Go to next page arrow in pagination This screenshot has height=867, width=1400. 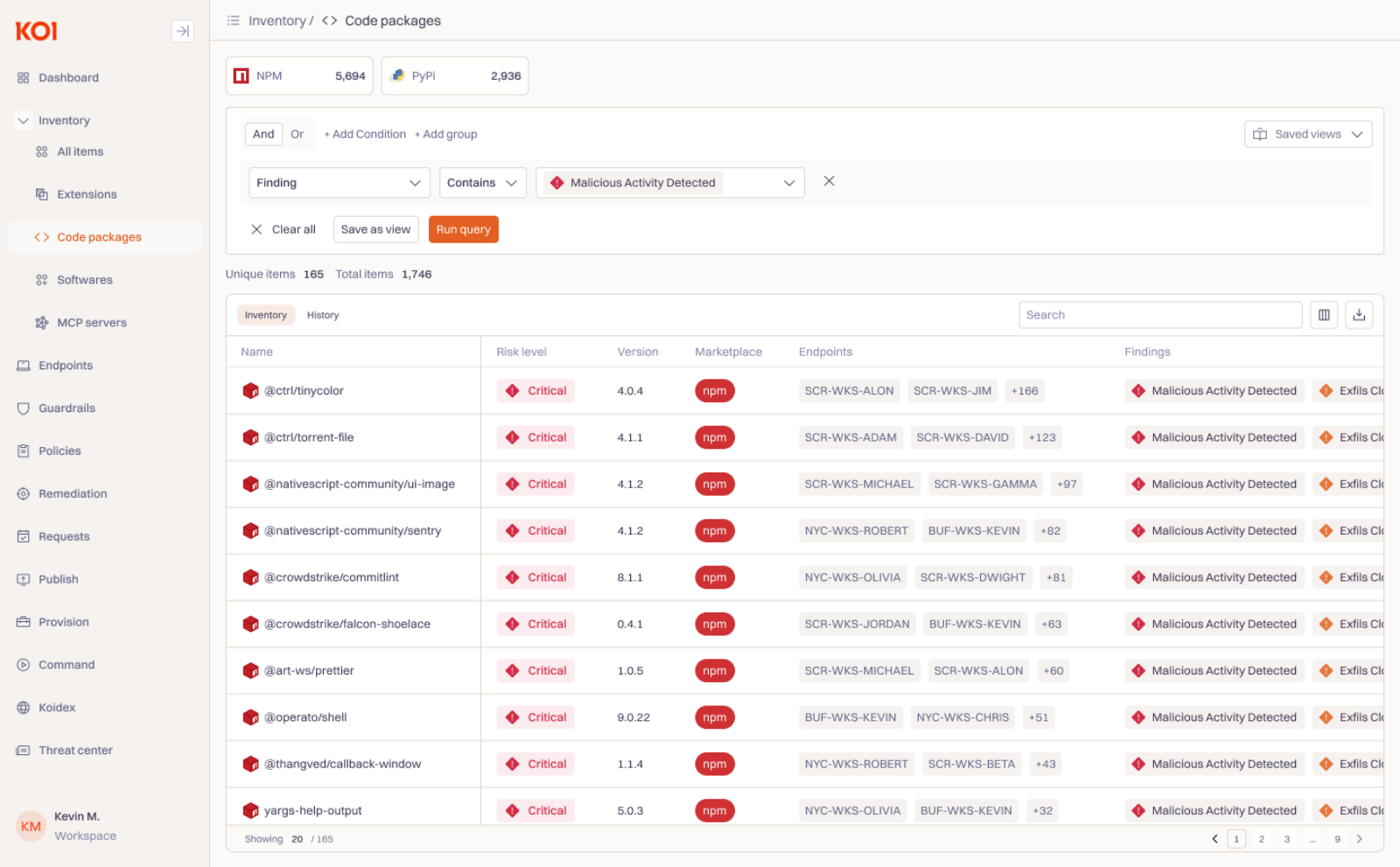[1359, 839]
